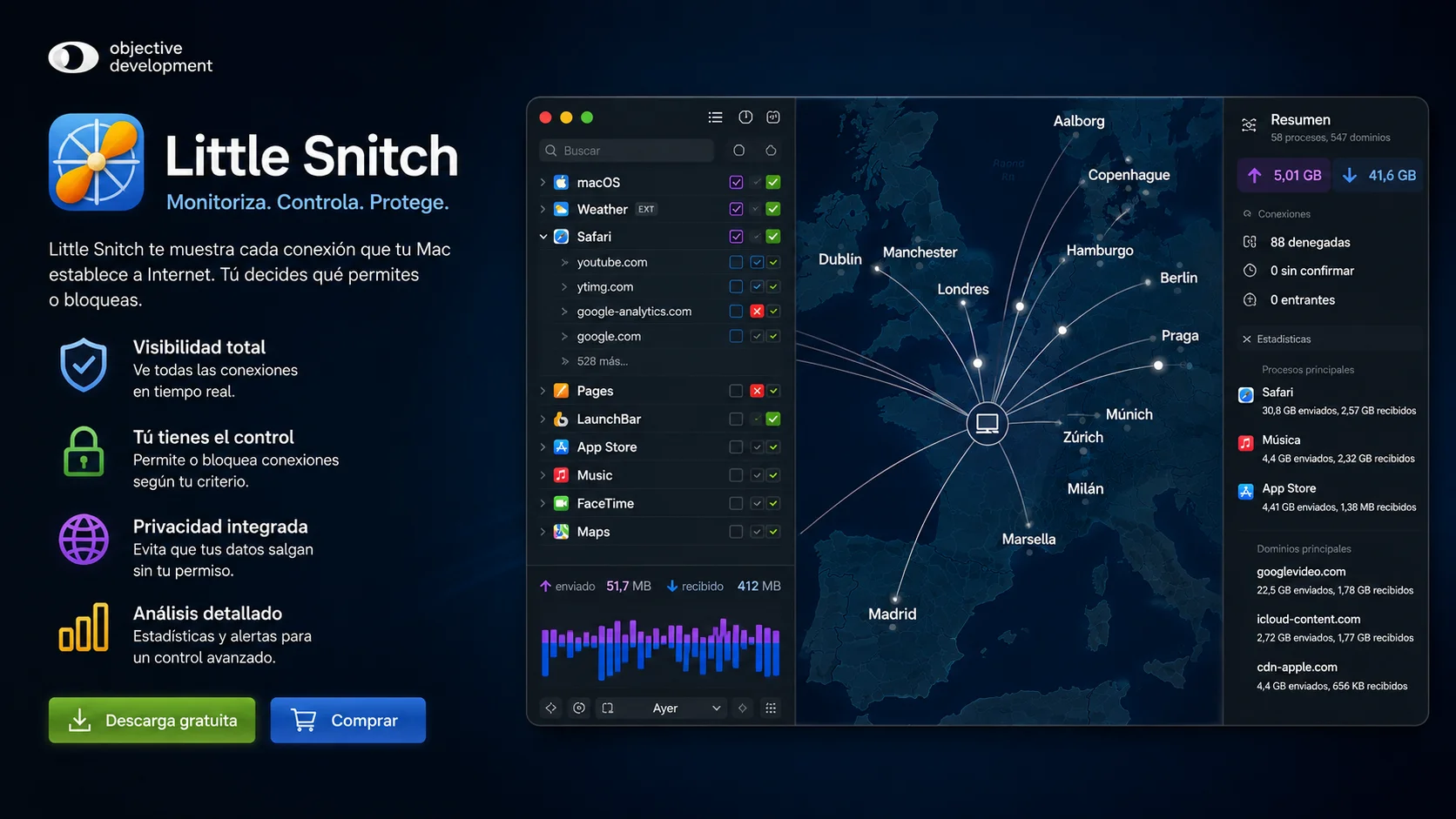Collapse the Estadísticas section
This screenshot has width=1456, height=819.
click(x=1246, y=339)
